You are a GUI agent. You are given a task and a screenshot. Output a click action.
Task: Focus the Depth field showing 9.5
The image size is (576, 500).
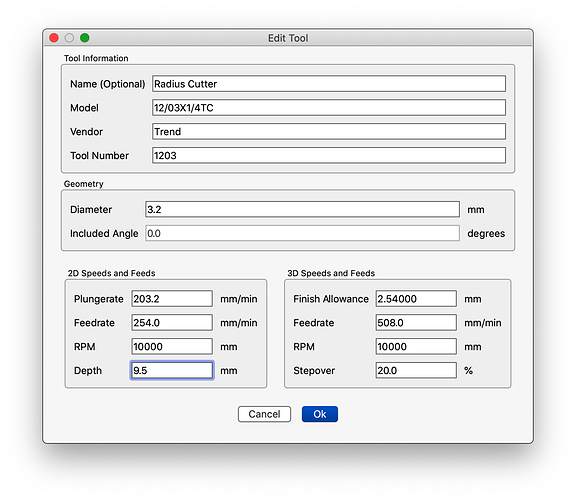(172, 370)
